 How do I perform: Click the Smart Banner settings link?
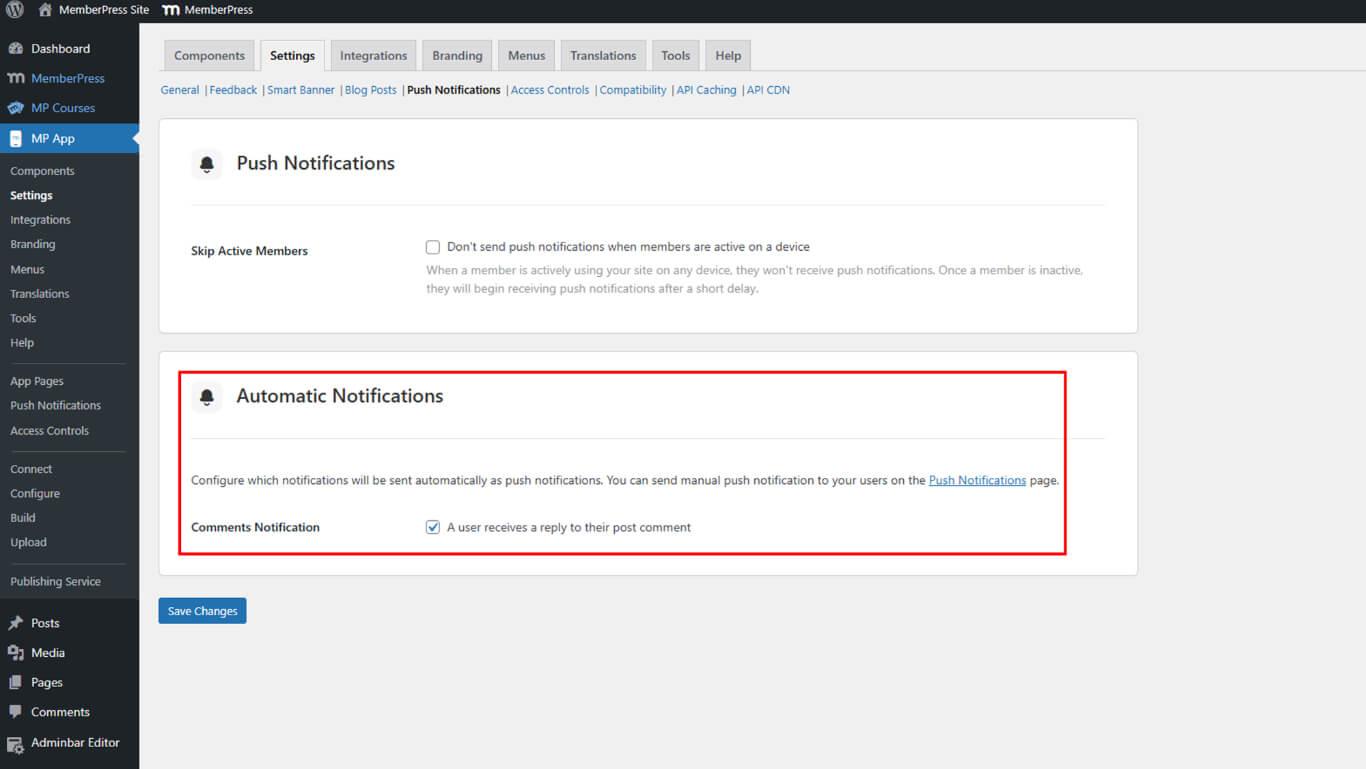(x=301, y=90)
